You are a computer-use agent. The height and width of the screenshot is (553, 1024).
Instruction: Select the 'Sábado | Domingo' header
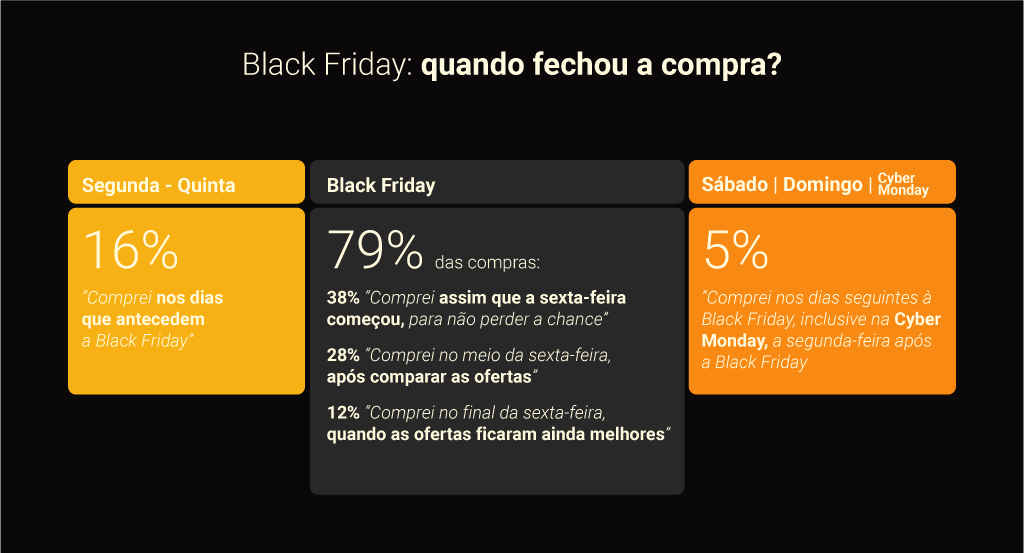(782, 184)
